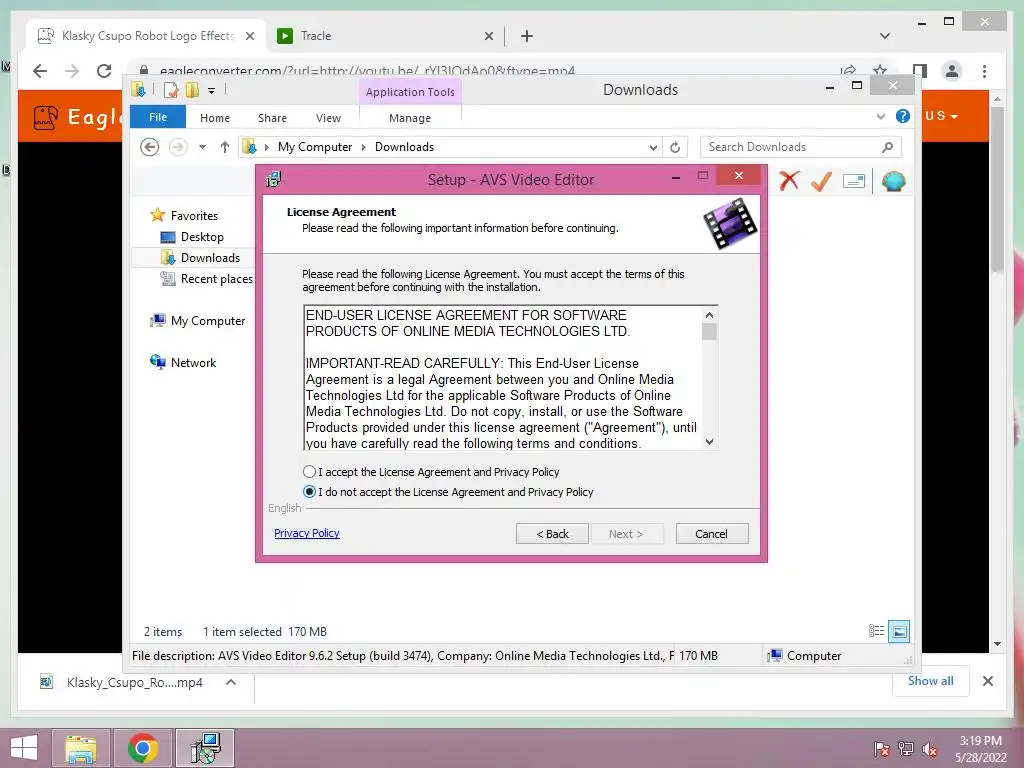
Task: Go up one folder level in Explorer
Action: [x=225, y=147]
